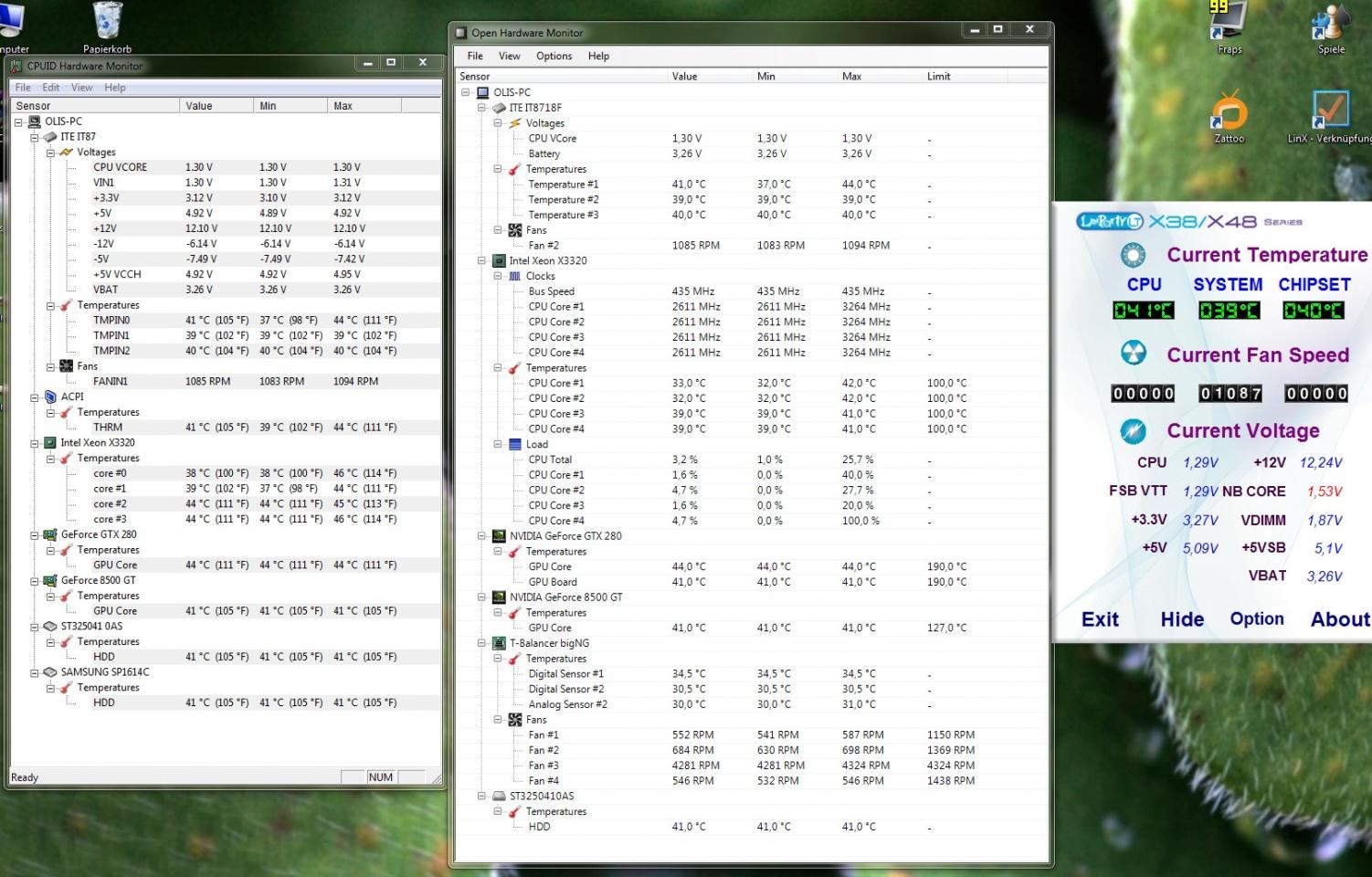Screen dimensions: 1372x877
Task: Click Hide in the LanParty panel
Action: coord(1182,619)
